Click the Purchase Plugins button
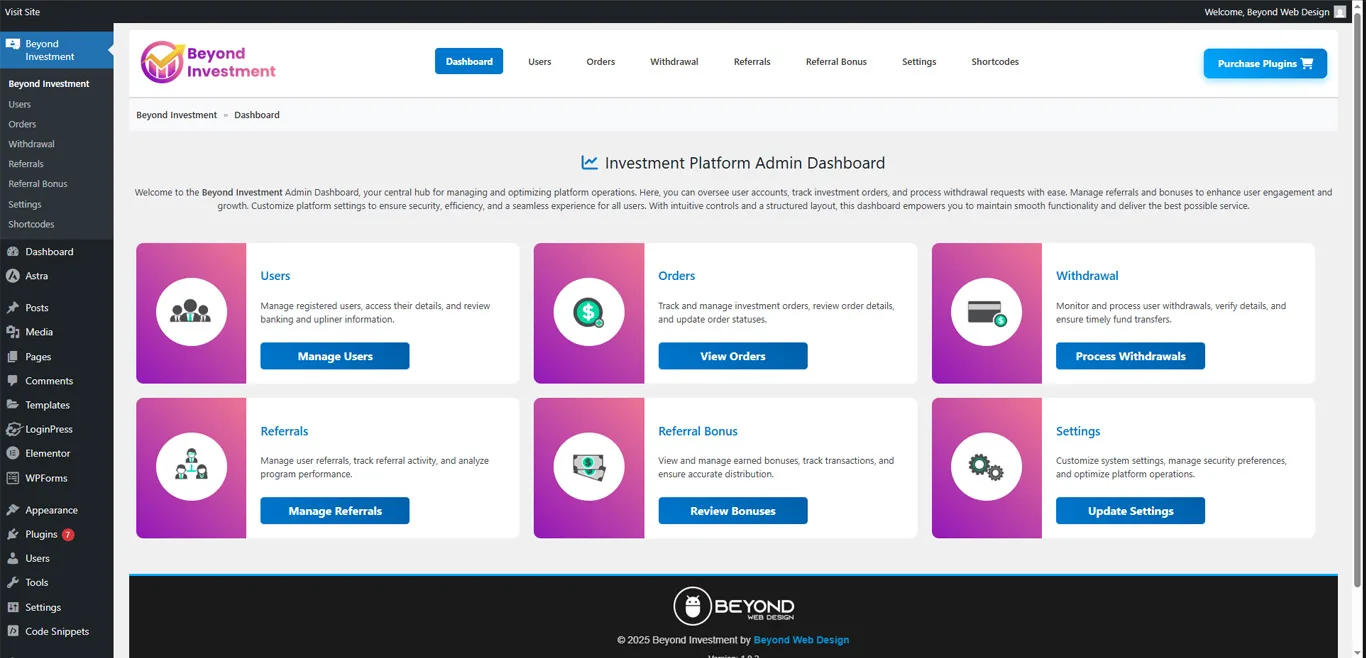Viewport: 1366px width, 658px height. pyautogui.click(x=1265, y=63)
